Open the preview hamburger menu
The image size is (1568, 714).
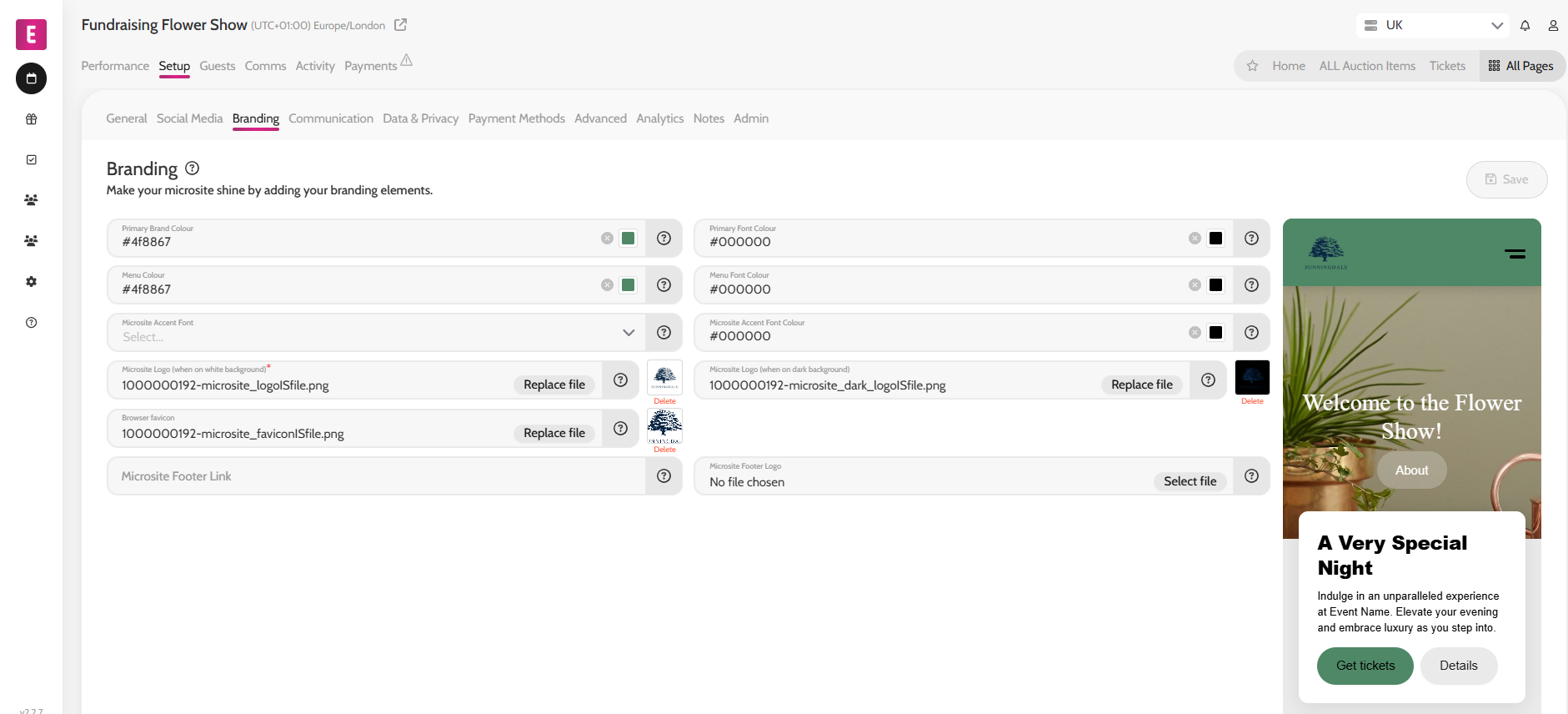pyautogui.click(x=1515, y=254)
